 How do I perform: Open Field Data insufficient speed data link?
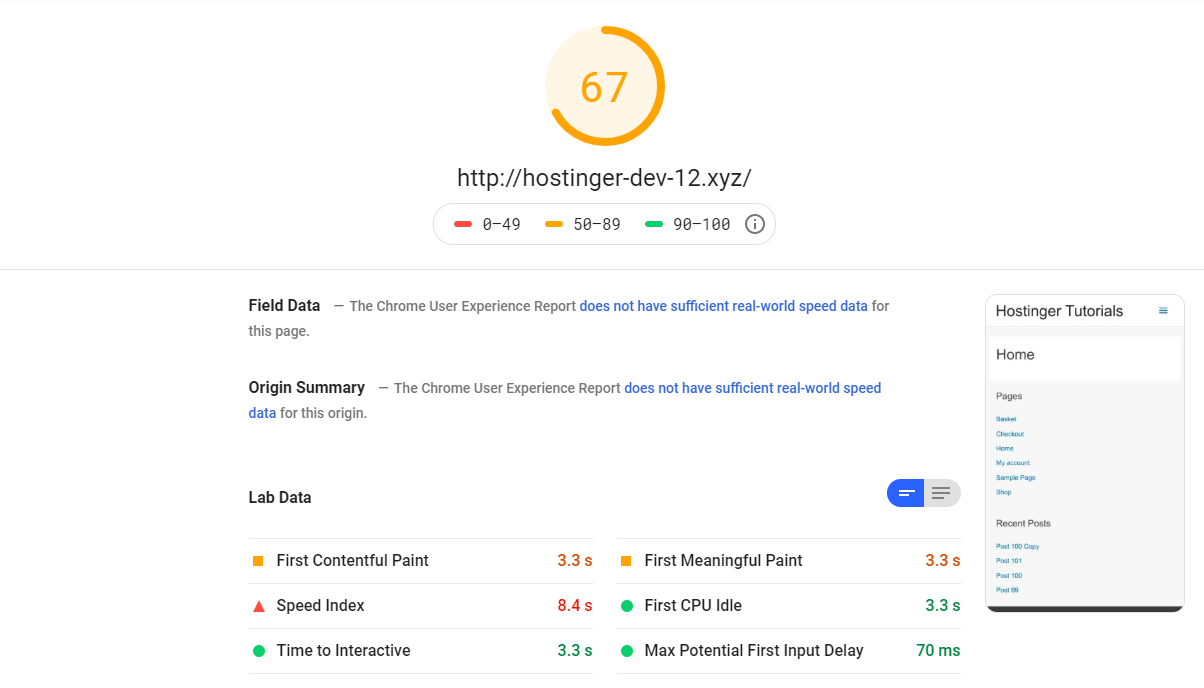724,306
